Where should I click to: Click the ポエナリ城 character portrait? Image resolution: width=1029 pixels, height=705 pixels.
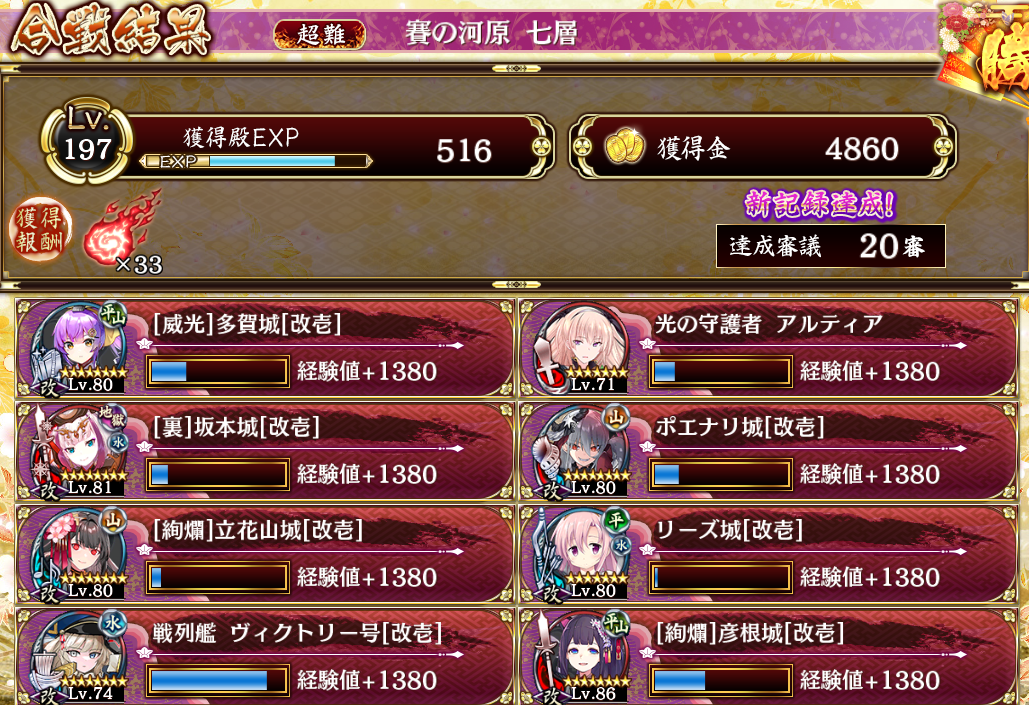583,451
